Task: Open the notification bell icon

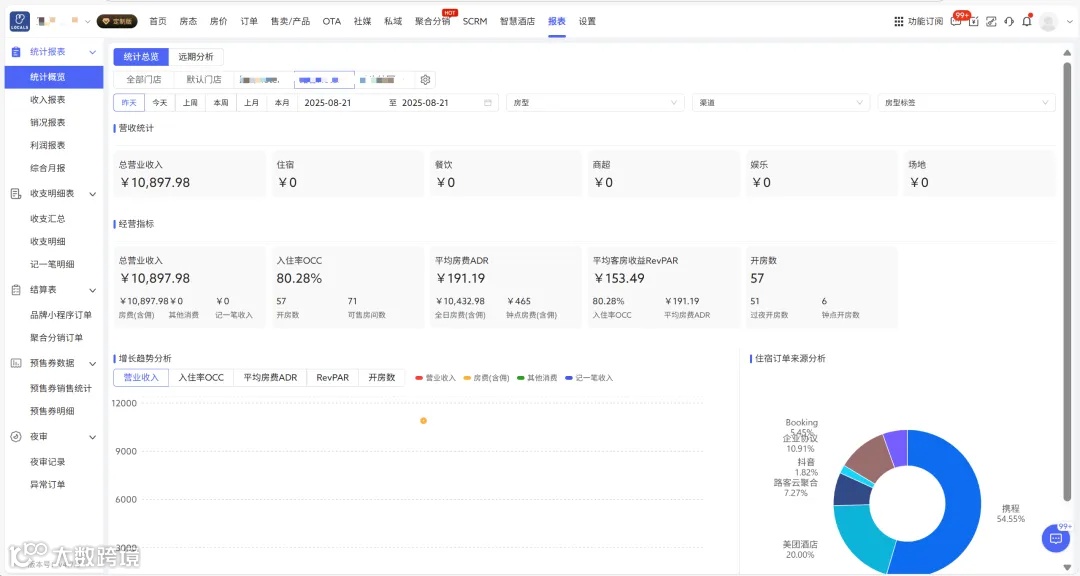Action: (x=1028, y=21)
